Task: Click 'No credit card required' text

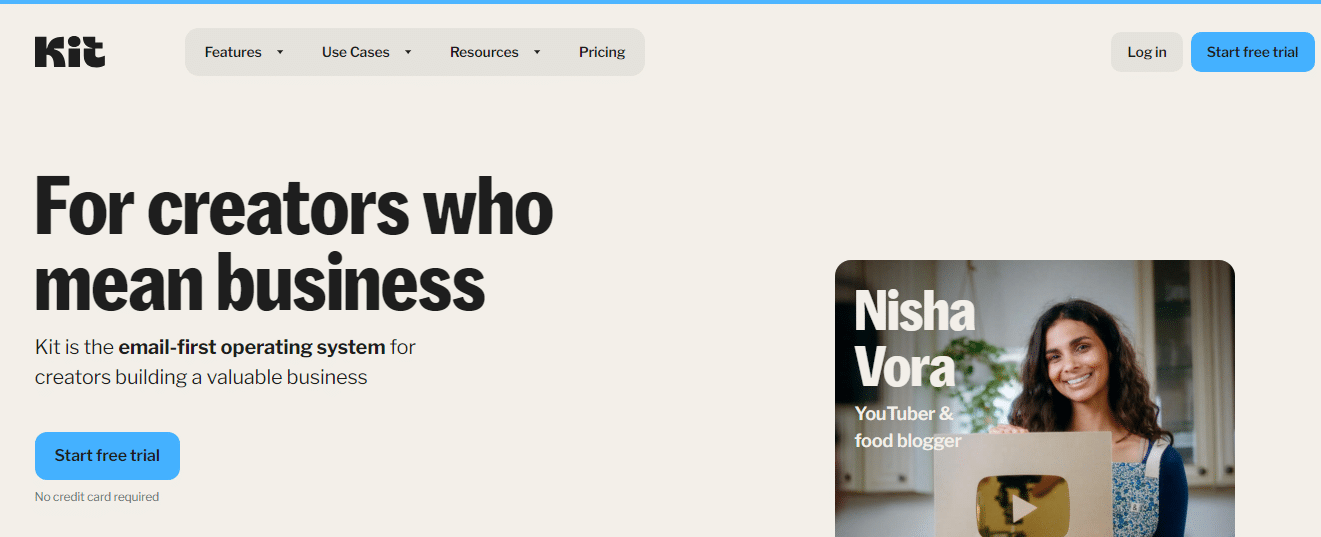Action: (x=97, y=497)
